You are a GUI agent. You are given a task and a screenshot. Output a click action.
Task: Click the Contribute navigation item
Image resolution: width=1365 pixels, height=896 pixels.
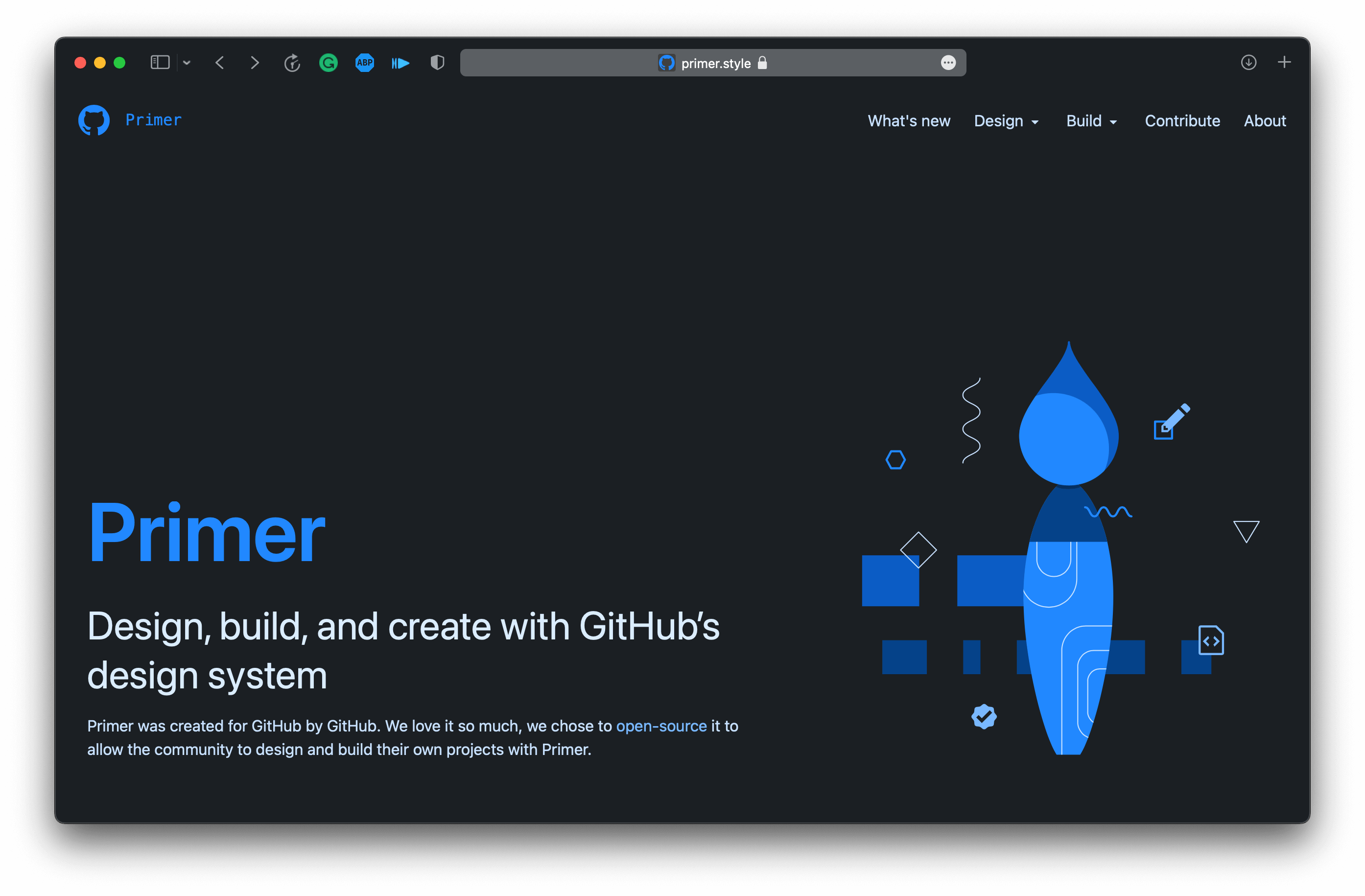(x=1183, y=120)
